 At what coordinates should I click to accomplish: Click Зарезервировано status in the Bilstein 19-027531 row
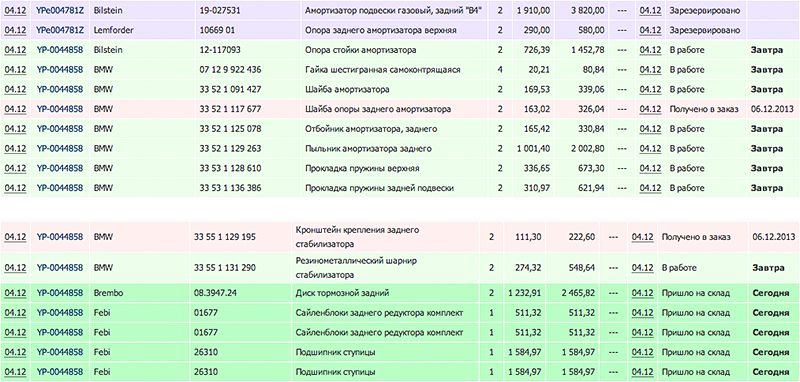click(704, 10)
